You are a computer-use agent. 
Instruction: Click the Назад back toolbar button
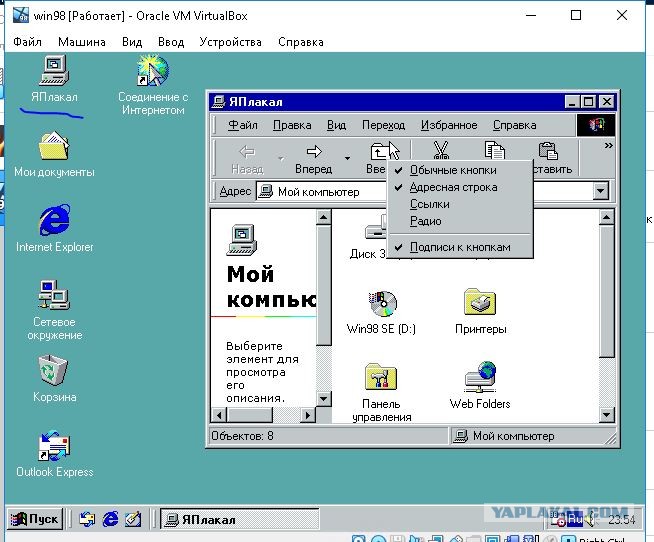pos(247,159)
